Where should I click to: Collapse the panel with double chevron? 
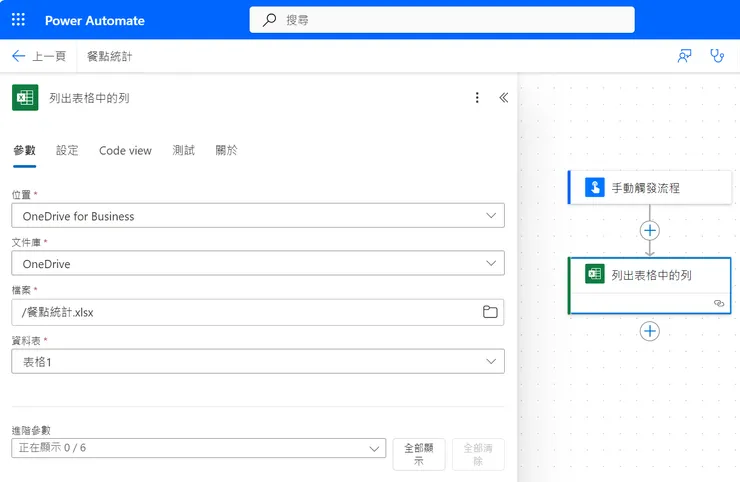[x=504, y=97]
